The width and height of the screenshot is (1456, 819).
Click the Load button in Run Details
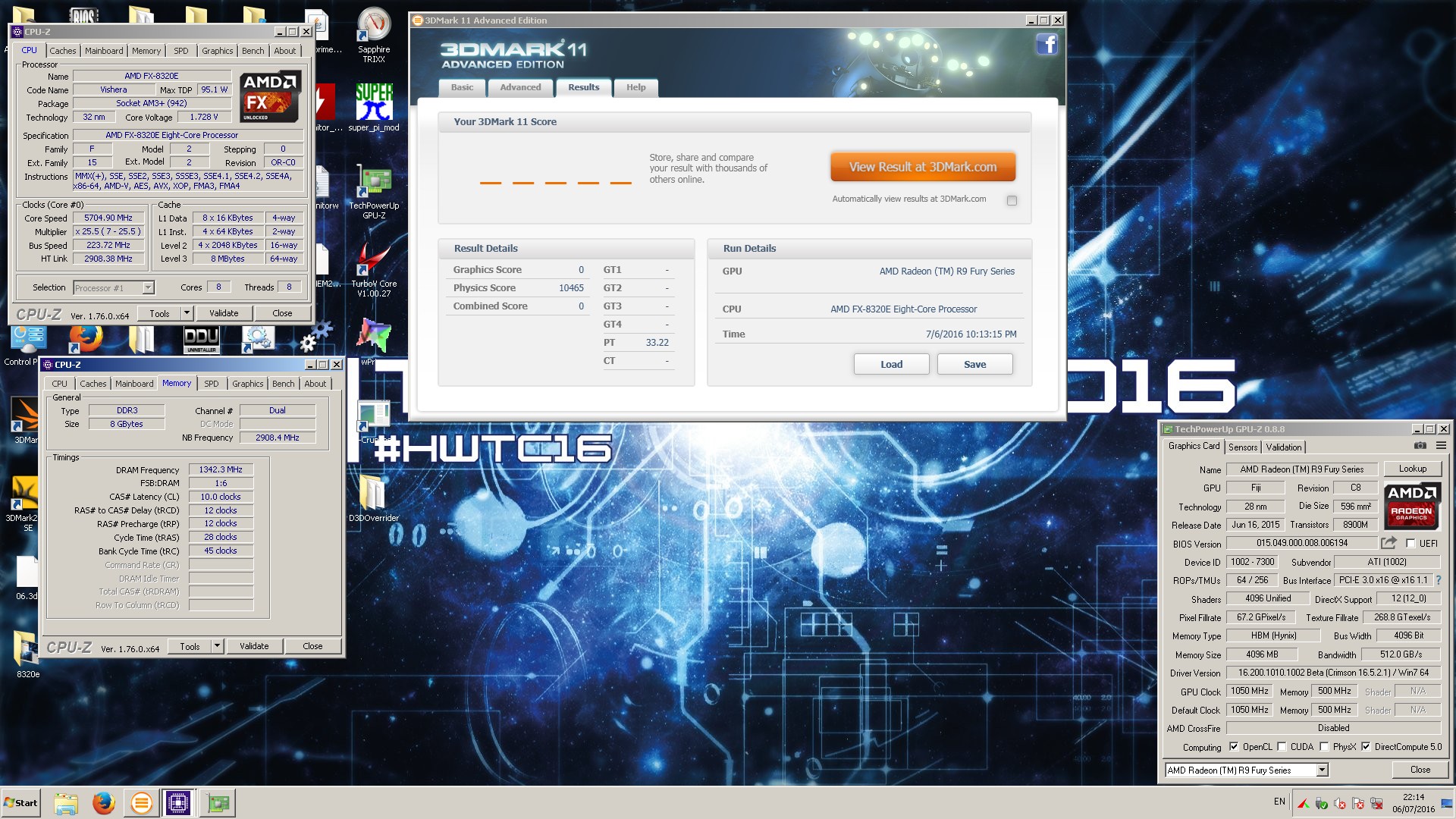[891, 364]
